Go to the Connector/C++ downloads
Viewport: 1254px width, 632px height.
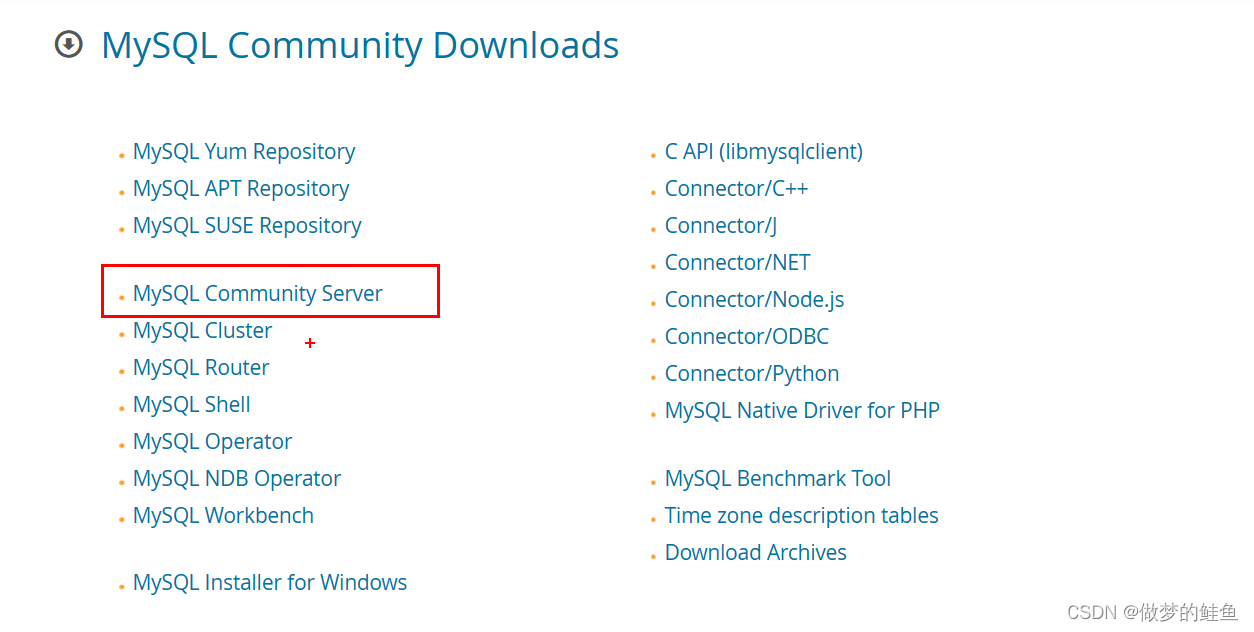pyautogui.click(x=737, y=189)
